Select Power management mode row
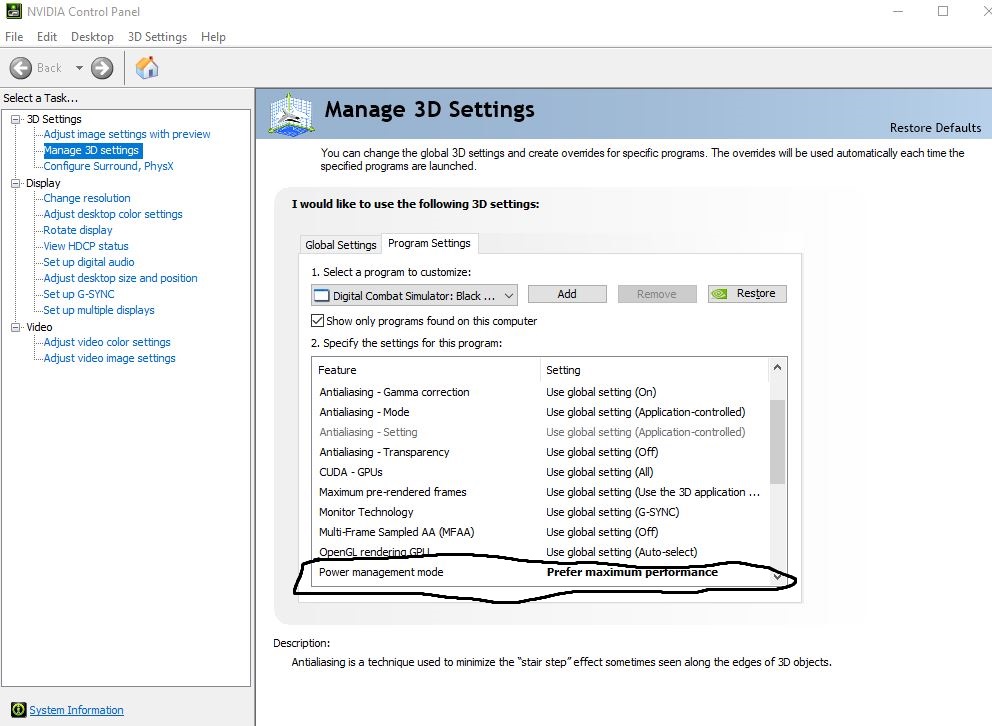This screenshot has width=992, height=726. pos(541,572)
